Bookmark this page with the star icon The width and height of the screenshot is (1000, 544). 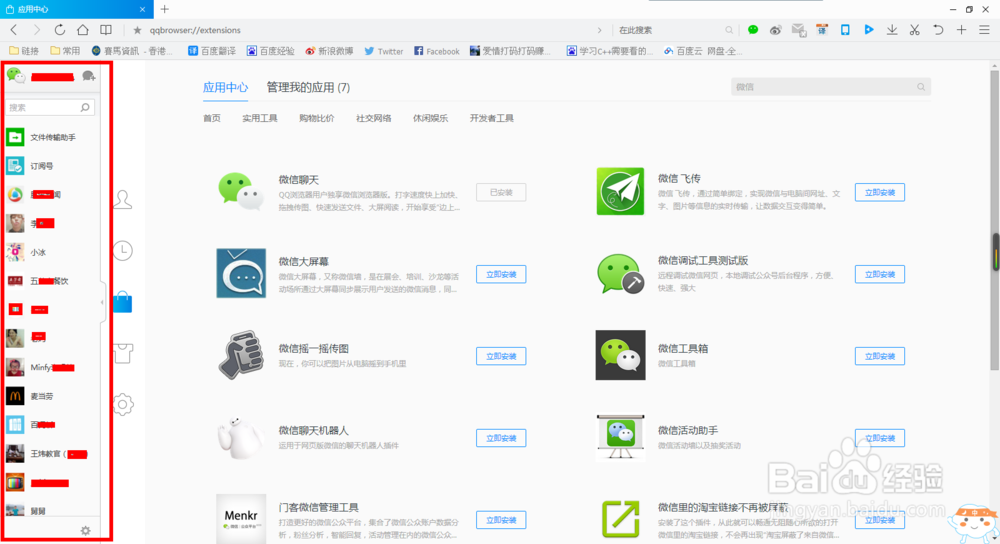coord(137,30)
